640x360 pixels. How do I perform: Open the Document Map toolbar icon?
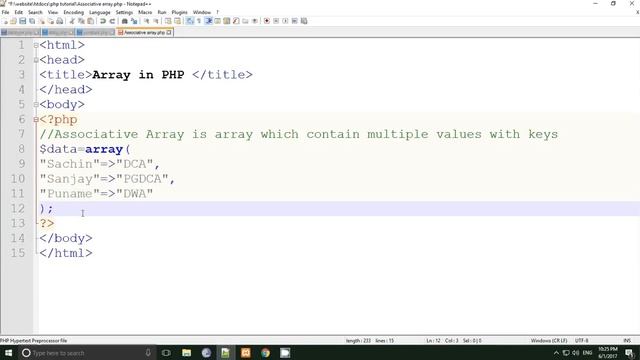click(227, 21)
